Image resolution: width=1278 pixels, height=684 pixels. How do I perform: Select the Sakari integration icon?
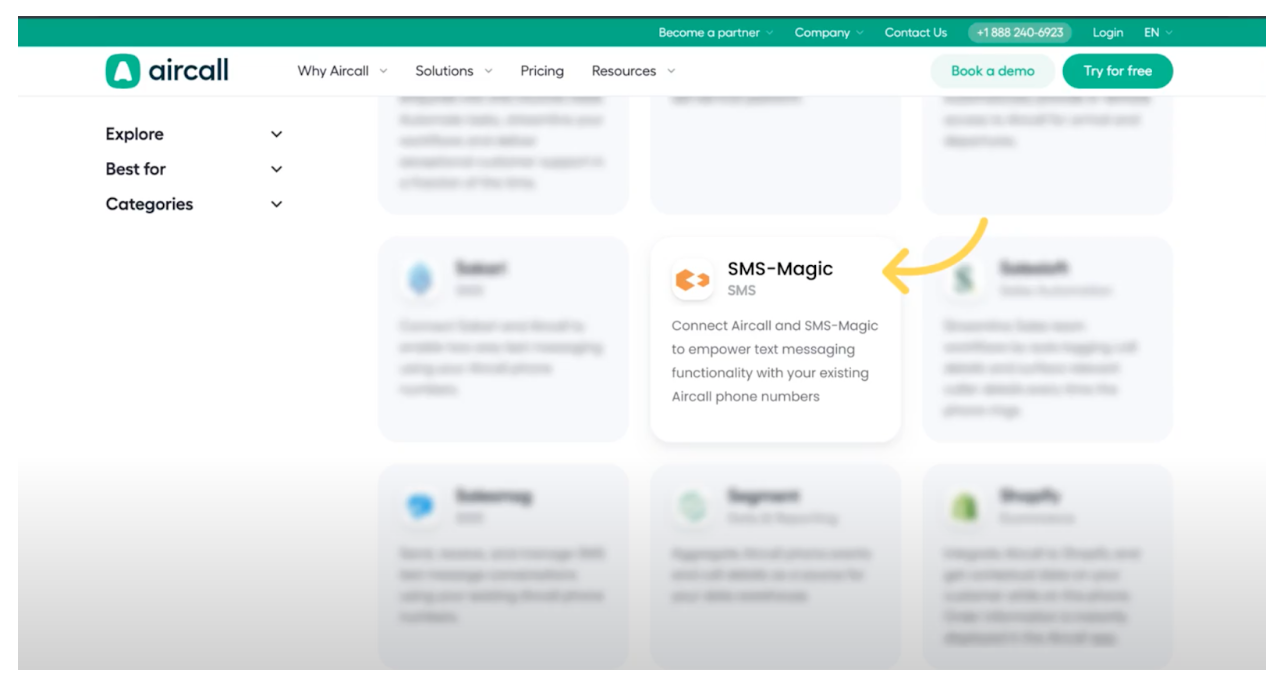[419, 279]
